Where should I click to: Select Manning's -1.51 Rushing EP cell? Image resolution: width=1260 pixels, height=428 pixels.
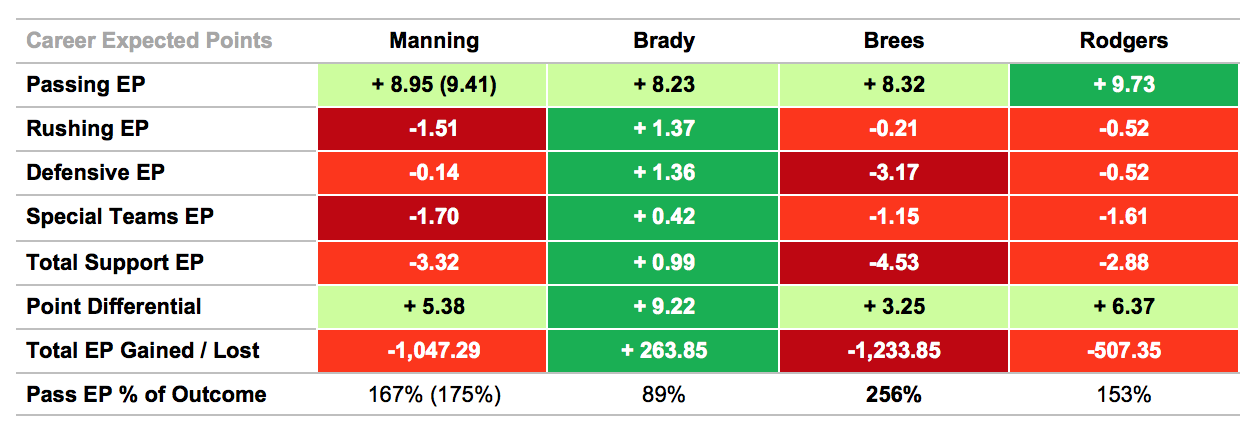click(434, 129)
